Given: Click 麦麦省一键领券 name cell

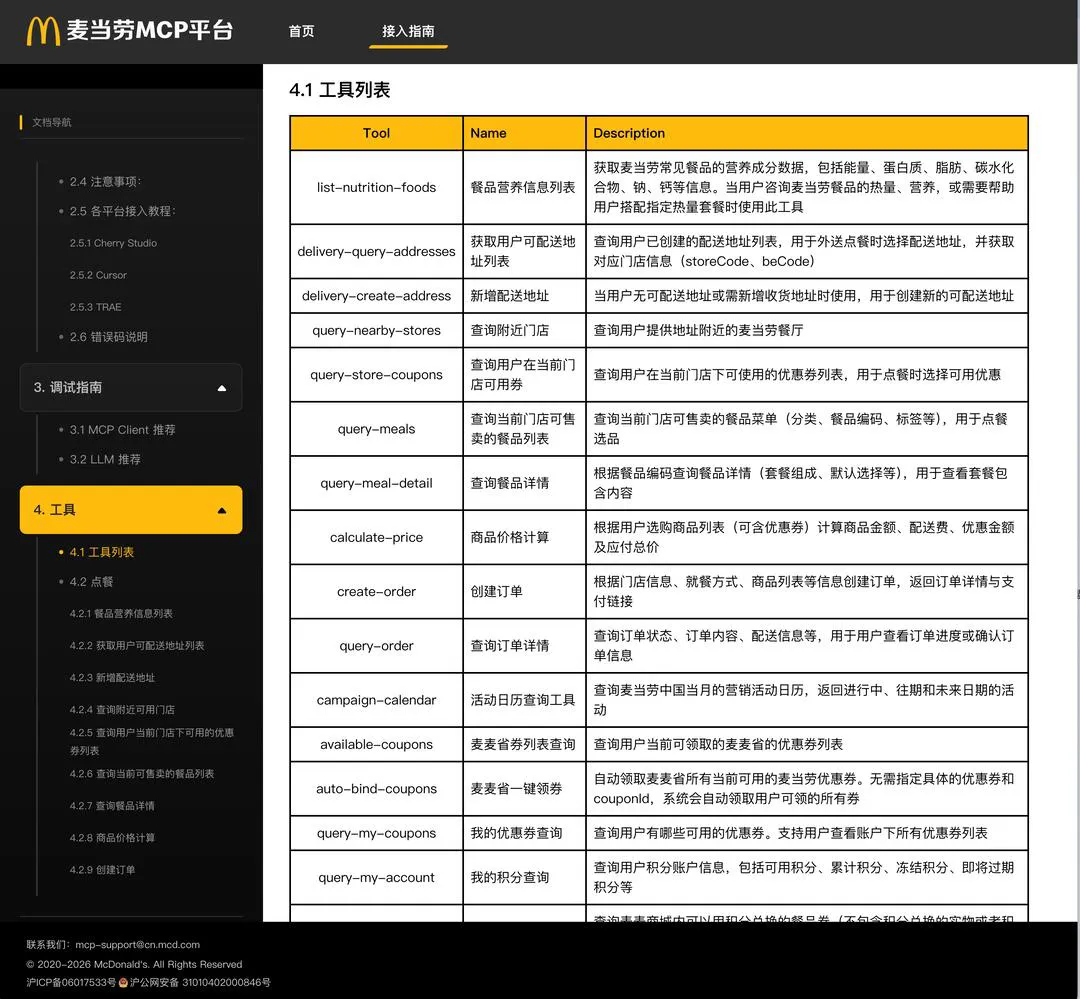Looking at the screenshot, I should 523,789.
